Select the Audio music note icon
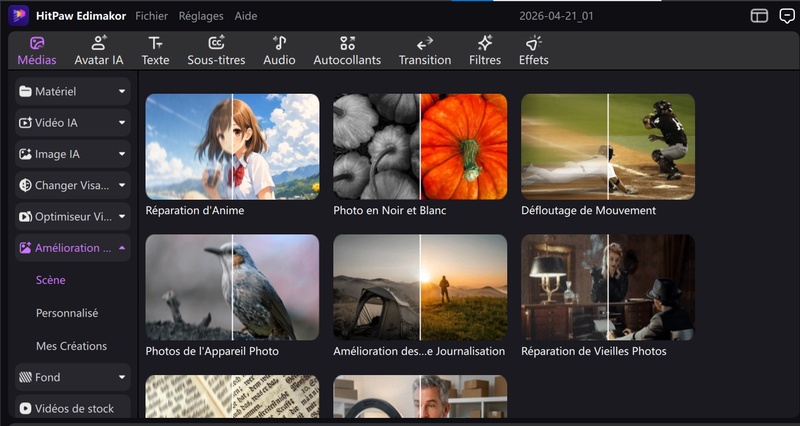The image size is (800, 426). (x=279, y=43)
